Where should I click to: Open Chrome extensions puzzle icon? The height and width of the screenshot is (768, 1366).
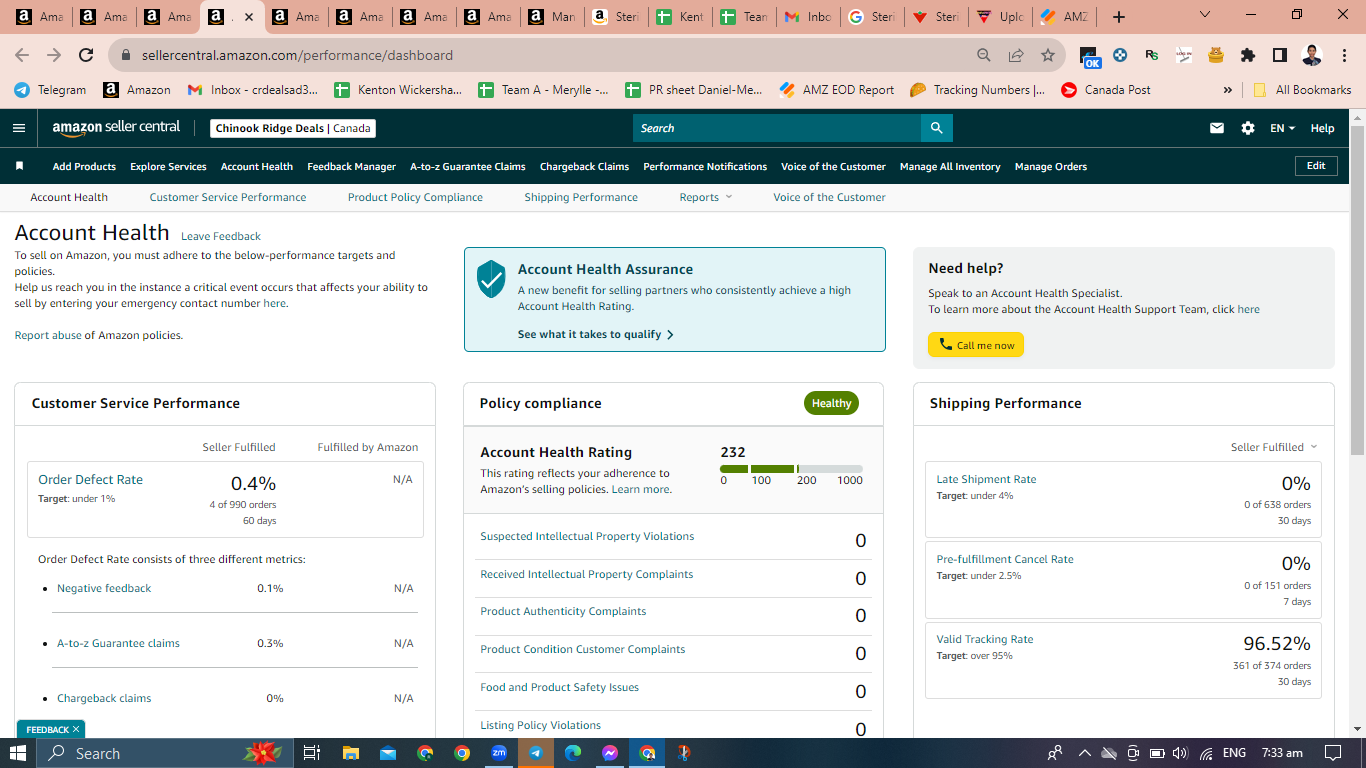point(1247,55)
